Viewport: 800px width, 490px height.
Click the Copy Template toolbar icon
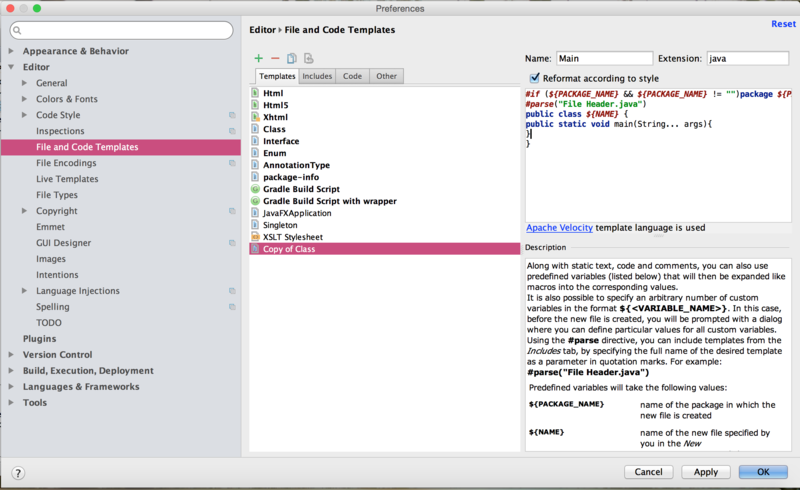point(292,58)
